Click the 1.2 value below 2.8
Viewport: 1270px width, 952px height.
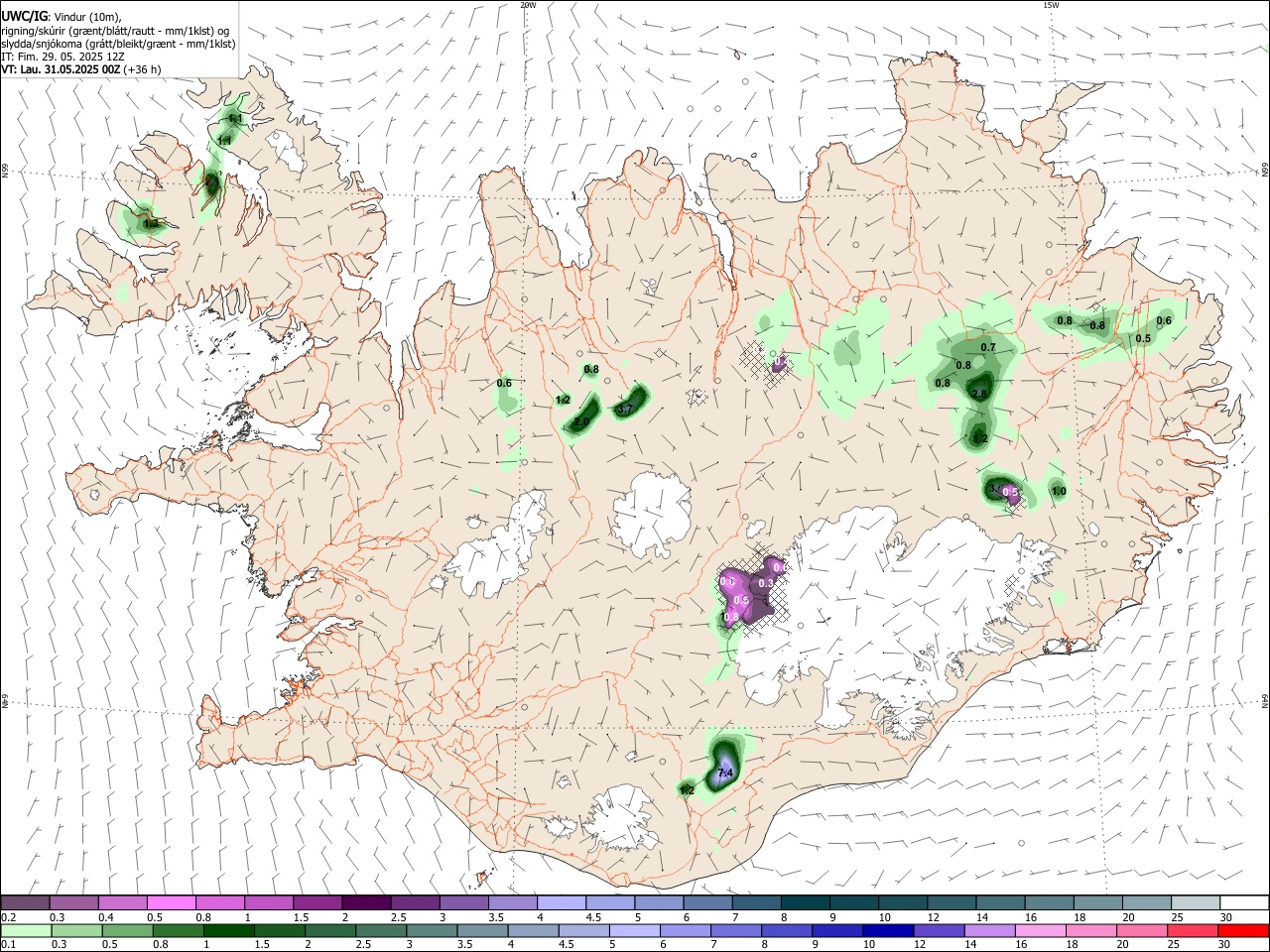click(979, 438)
